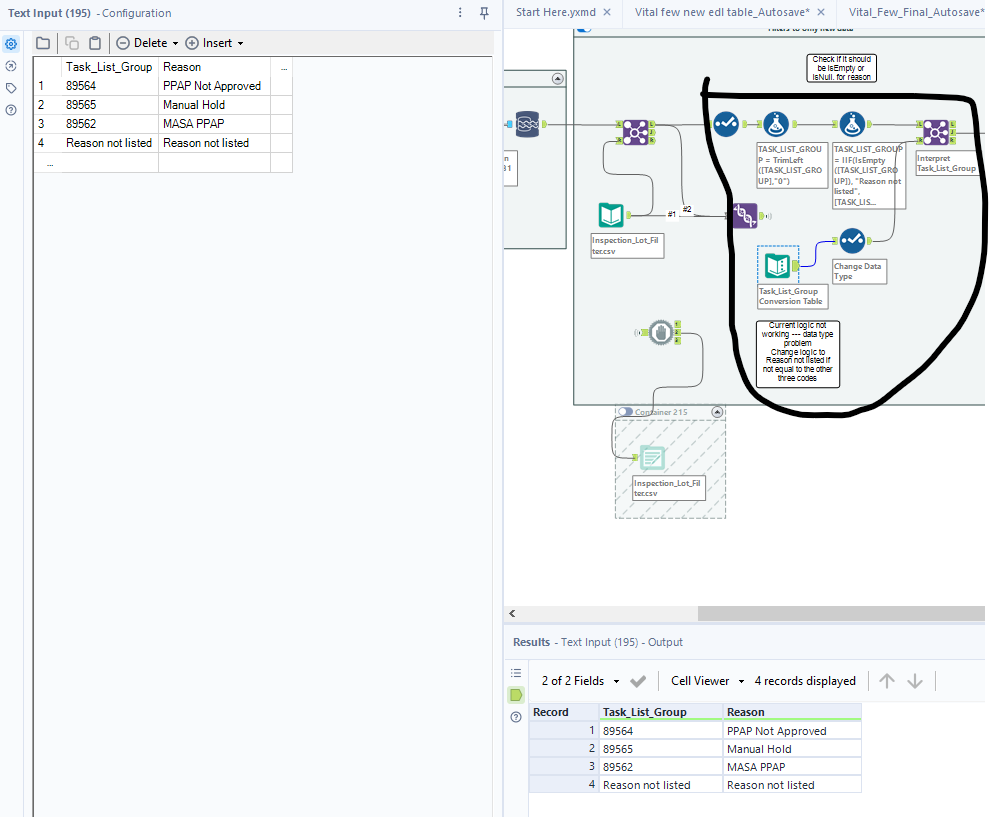Click the open file folder icon in Configuration
Image resolution: width=990 pixels, height=817 pixels.
click(x=43, y=43)
